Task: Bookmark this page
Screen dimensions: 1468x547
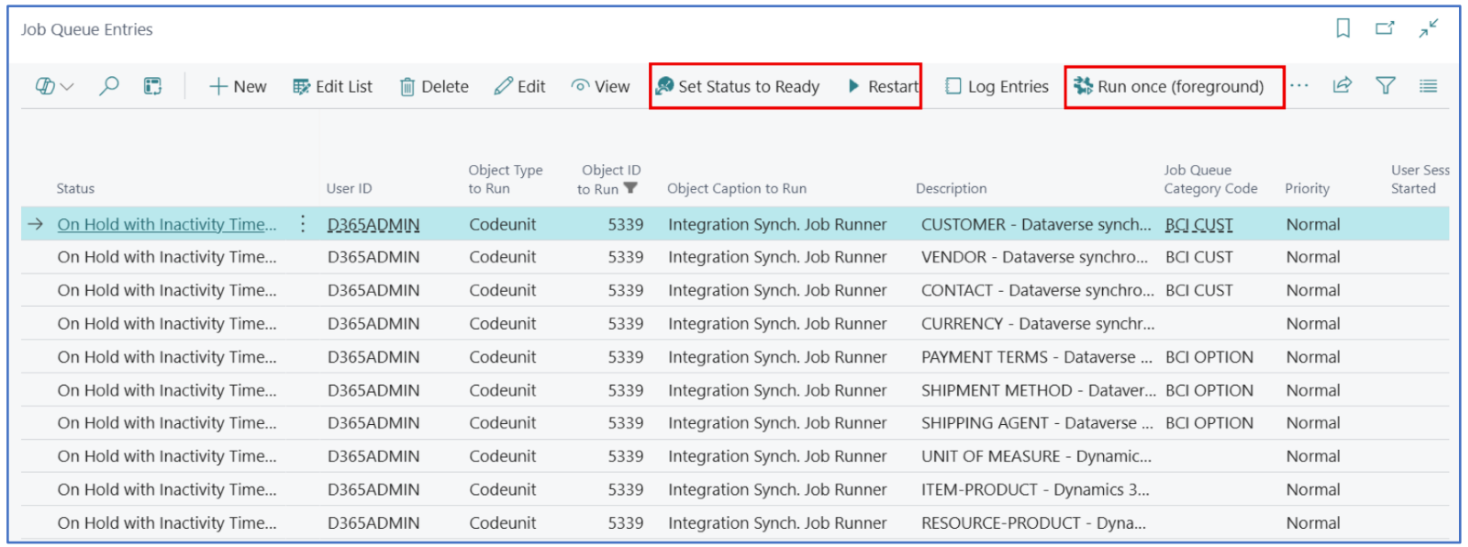Action: pos(1344,29)
